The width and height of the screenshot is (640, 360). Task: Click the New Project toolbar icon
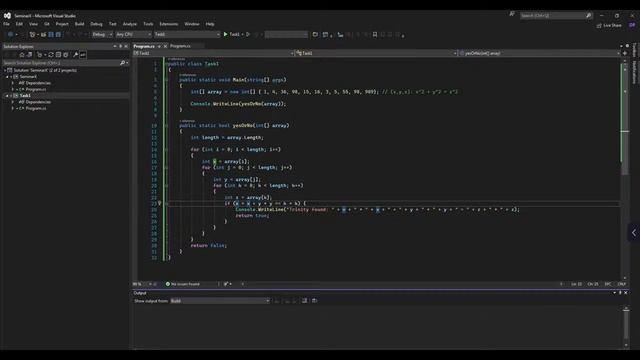pyautogui.click(x=33, y=35)
